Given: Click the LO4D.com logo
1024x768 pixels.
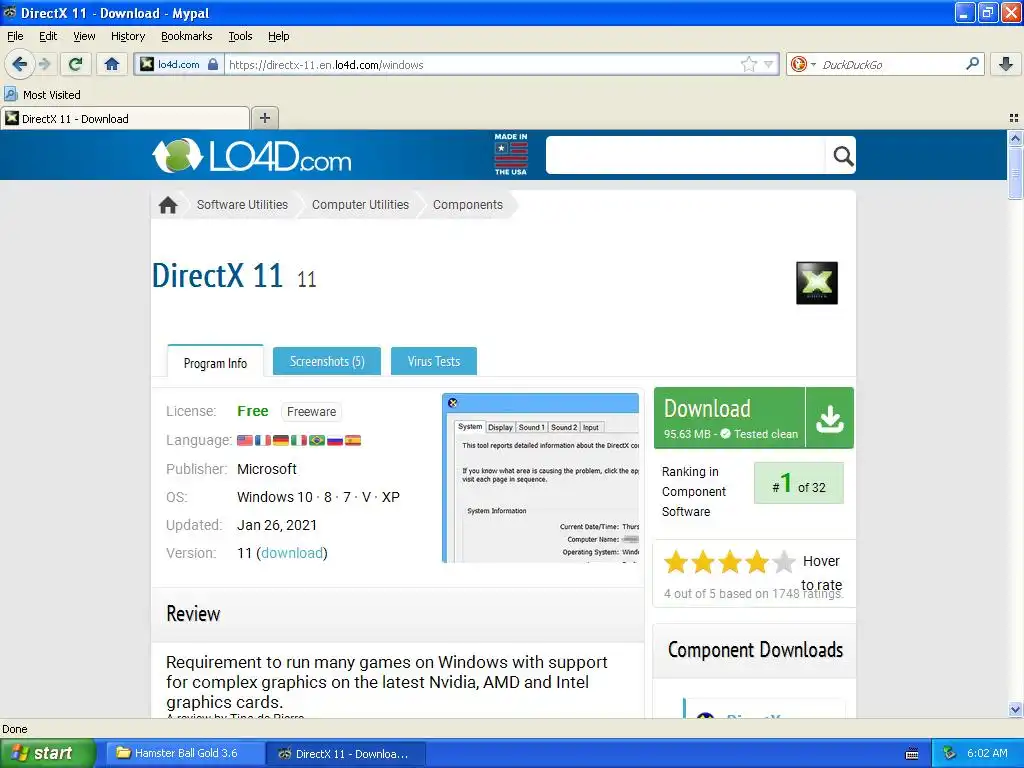Looking at the screenshot, I should 251,156.
